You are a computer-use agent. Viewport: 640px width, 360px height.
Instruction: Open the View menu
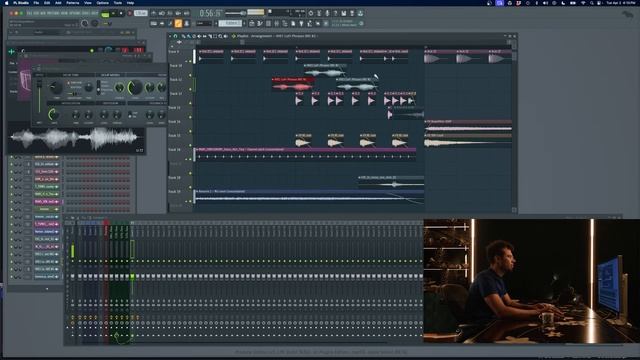click(88, 3)
